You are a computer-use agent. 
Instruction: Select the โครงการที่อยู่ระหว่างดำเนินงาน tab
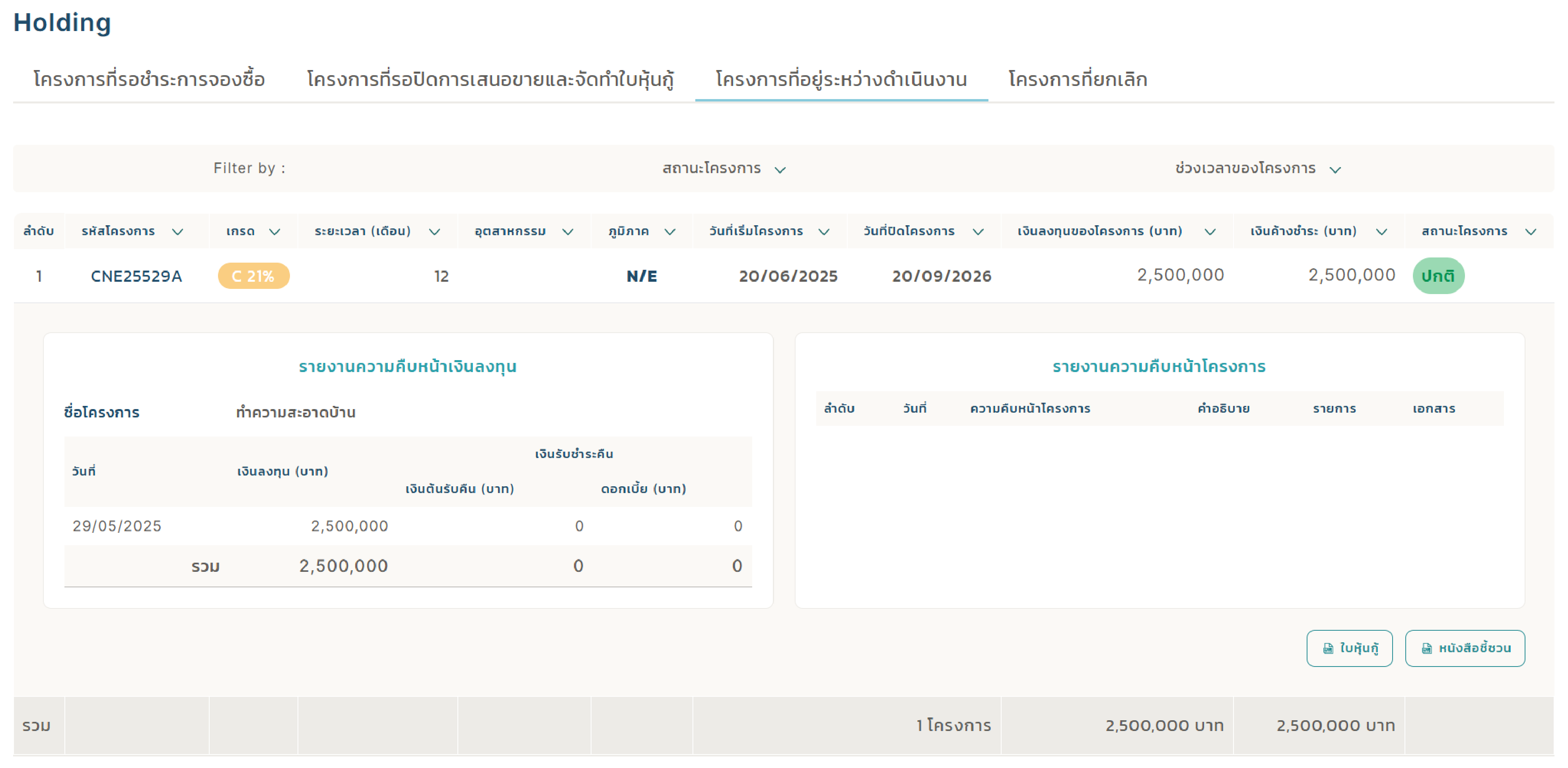tap(841, 79)
